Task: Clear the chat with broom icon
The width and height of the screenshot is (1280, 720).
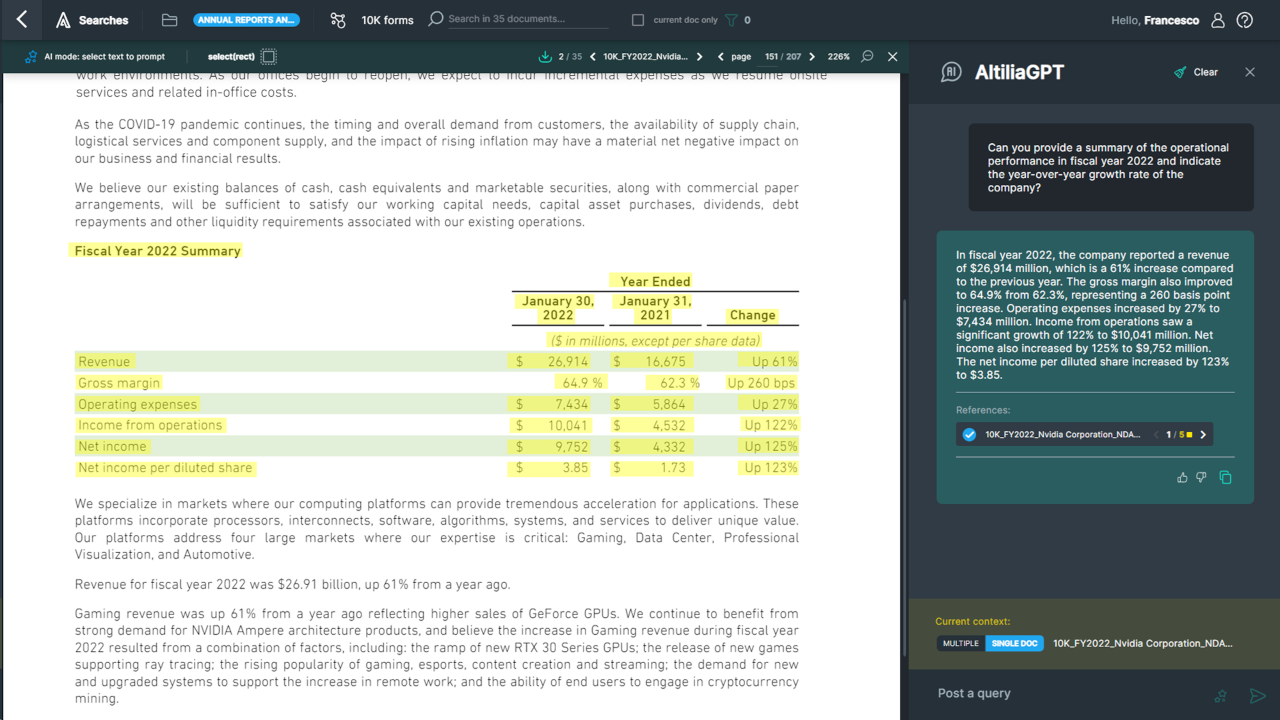Action: (1180, 72)
